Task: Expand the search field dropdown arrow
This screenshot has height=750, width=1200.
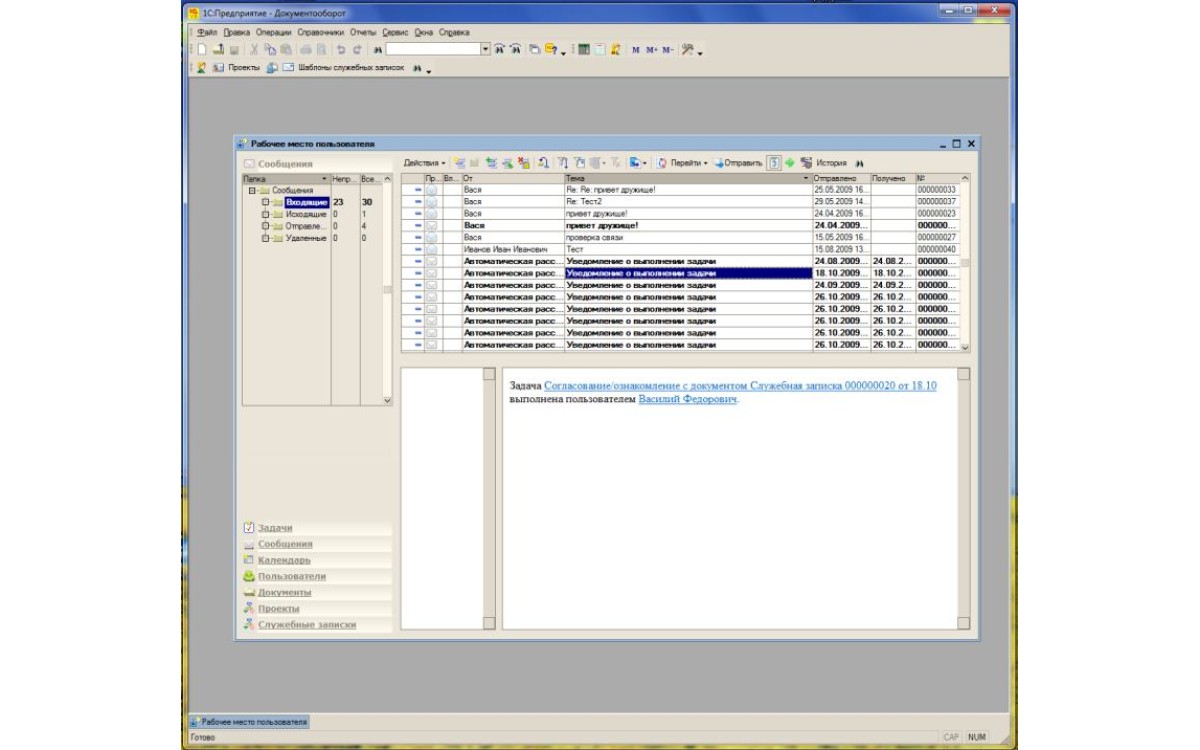Action: pos(485,48)
